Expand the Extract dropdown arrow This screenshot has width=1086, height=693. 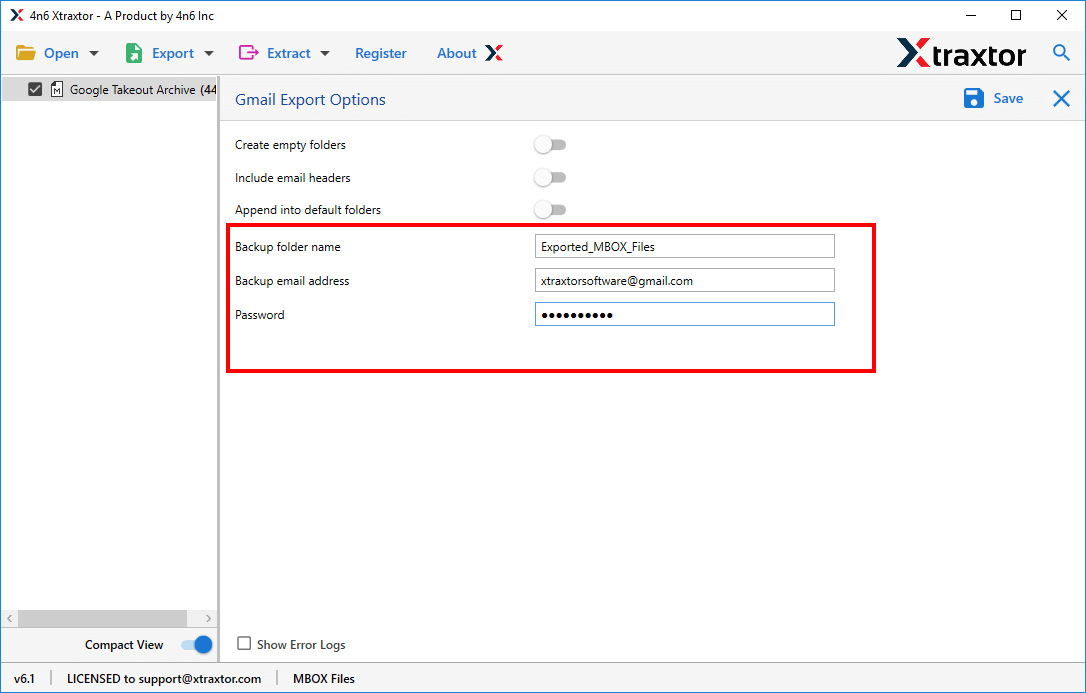tap(325, 53)
